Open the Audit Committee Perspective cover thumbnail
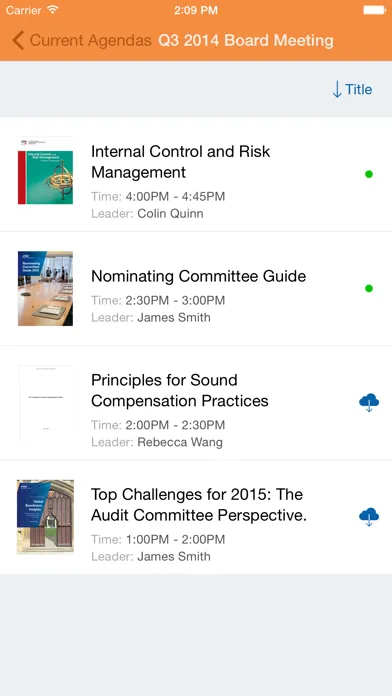Screen dimensions: 392x696 point(45,517)
